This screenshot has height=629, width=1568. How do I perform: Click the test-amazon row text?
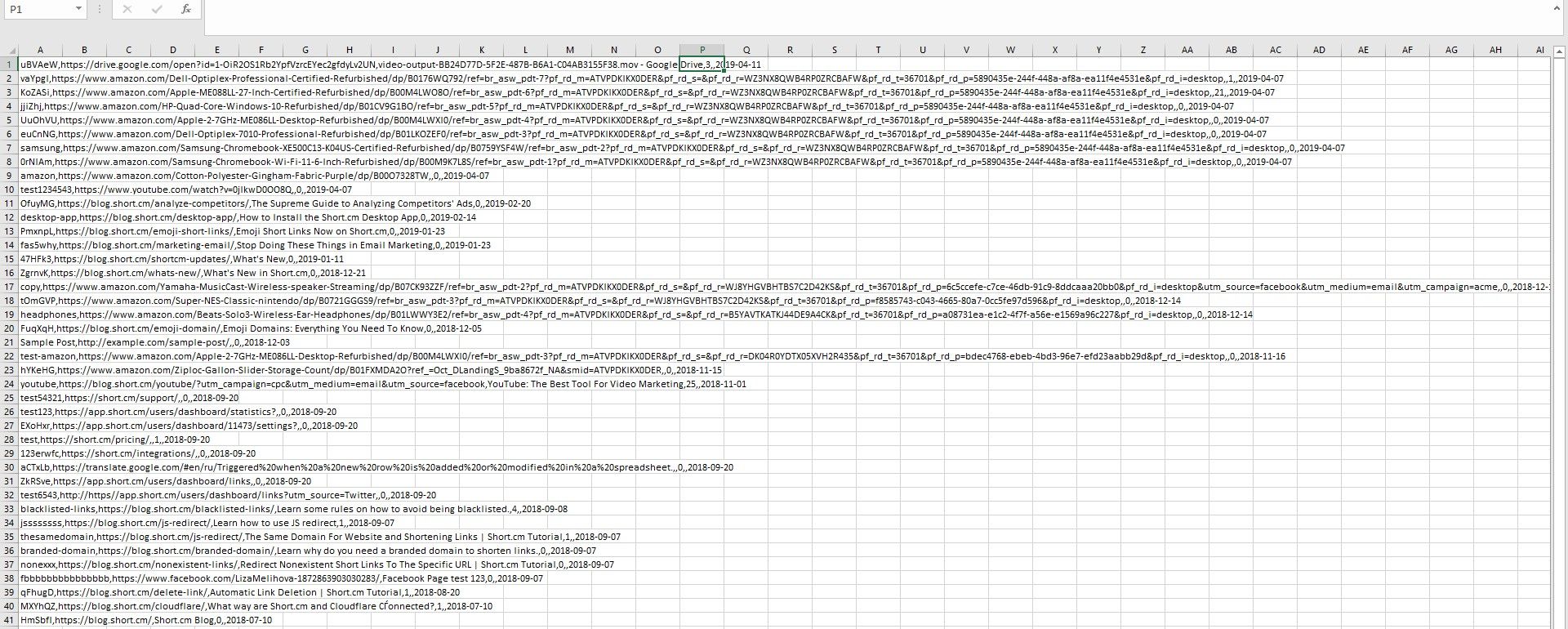tap(653, 356)
